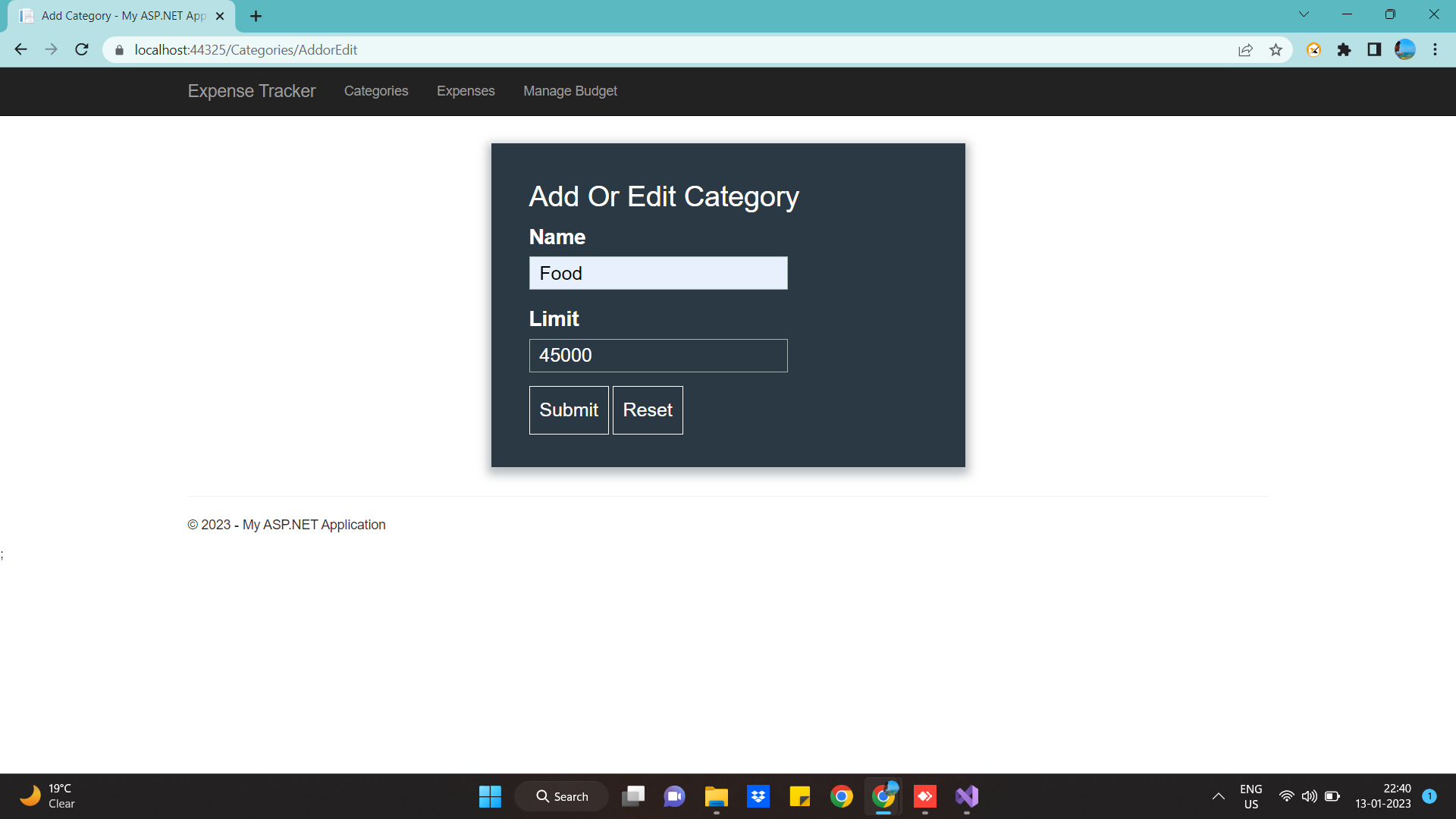The image size is (1456, 819).
Task: Open the Chrome three-dot menu
Action: (x=1435, y=49)
